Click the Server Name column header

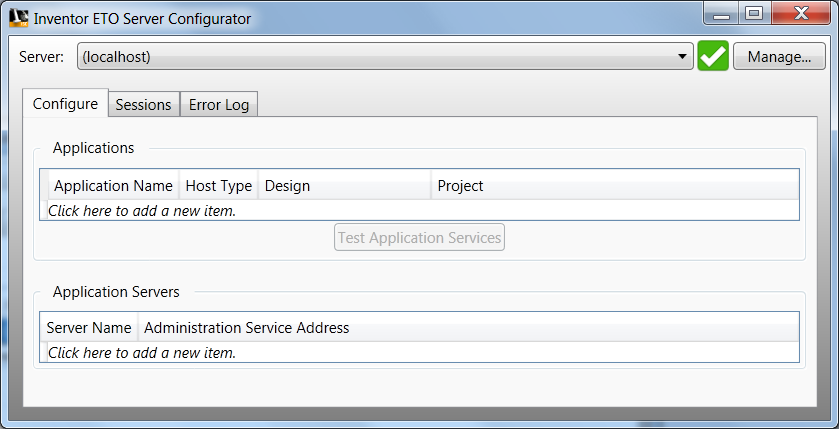[89, 328]
